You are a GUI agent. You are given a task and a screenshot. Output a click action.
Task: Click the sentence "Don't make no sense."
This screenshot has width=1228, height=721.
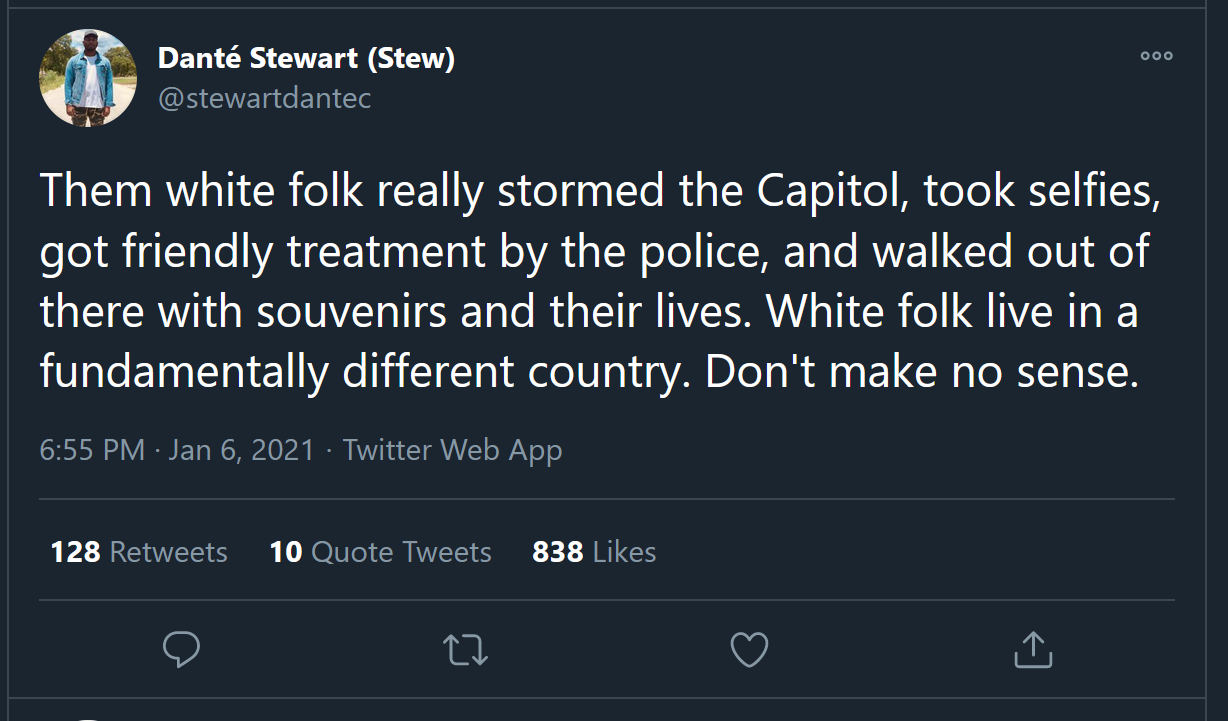922,373
